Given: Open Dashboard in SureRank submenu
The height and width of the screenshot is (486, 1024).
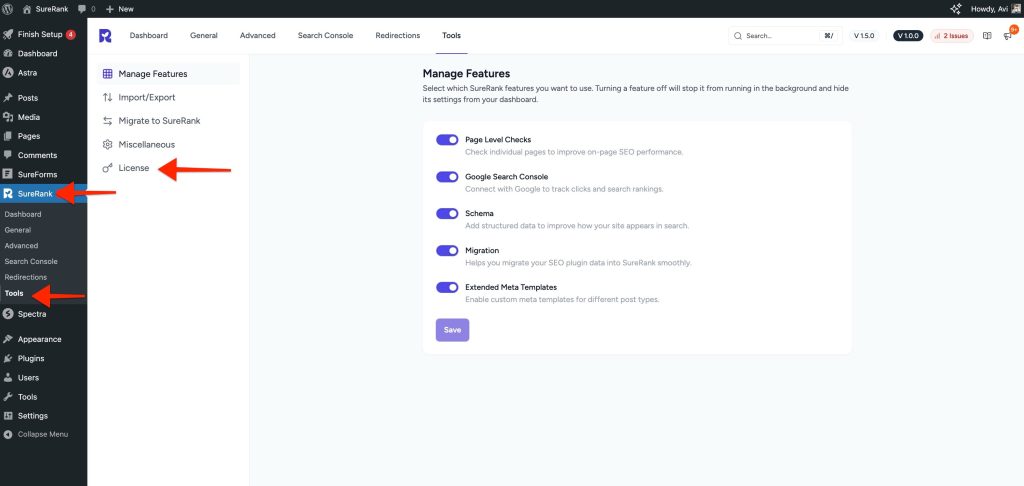Looking at the screenshot, I should click(x=23, y=214).
